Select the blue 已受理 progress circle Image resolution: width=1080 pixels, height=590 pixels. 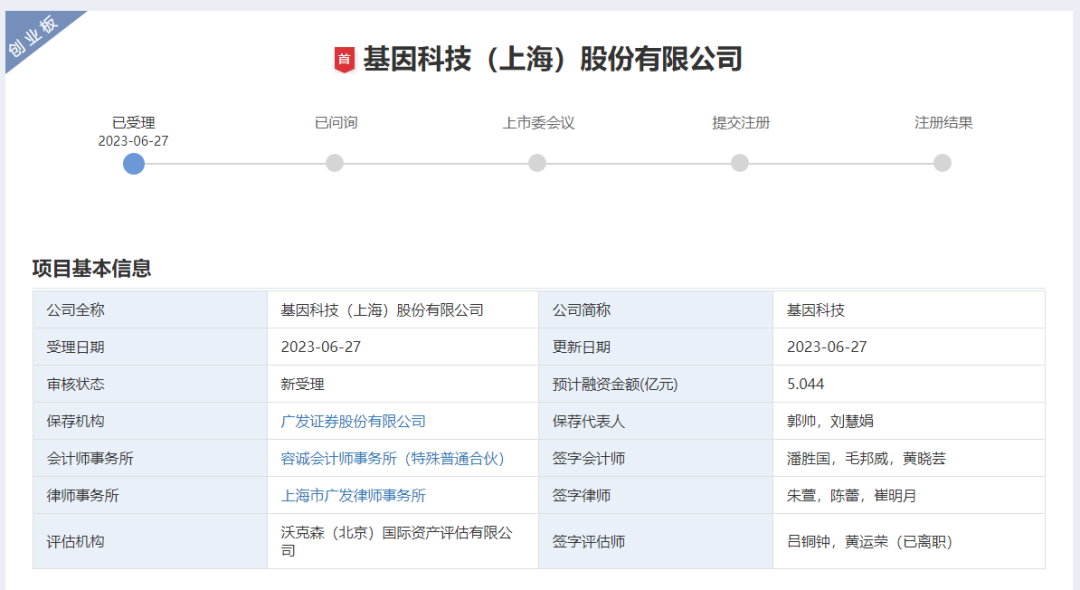[x=134, y=163]
